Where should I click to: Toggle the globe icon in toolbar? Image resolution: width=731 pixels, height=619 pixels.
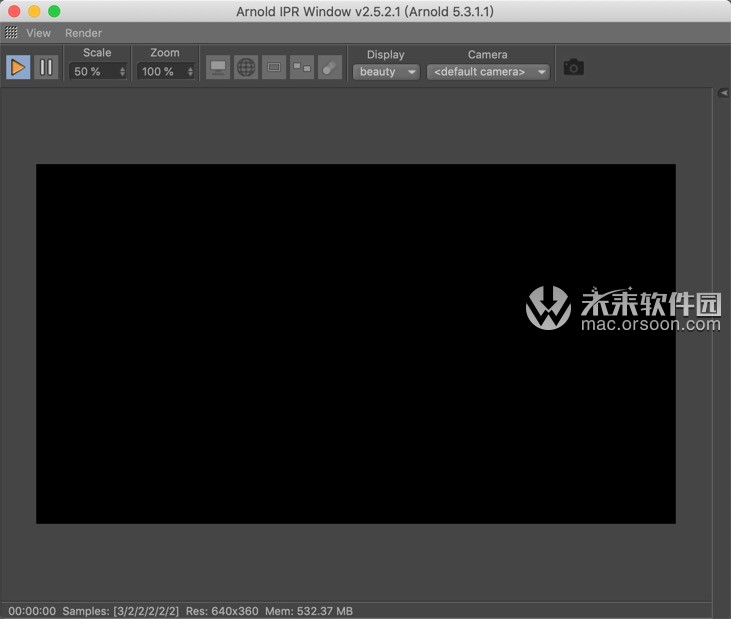(x=246, y=68)
